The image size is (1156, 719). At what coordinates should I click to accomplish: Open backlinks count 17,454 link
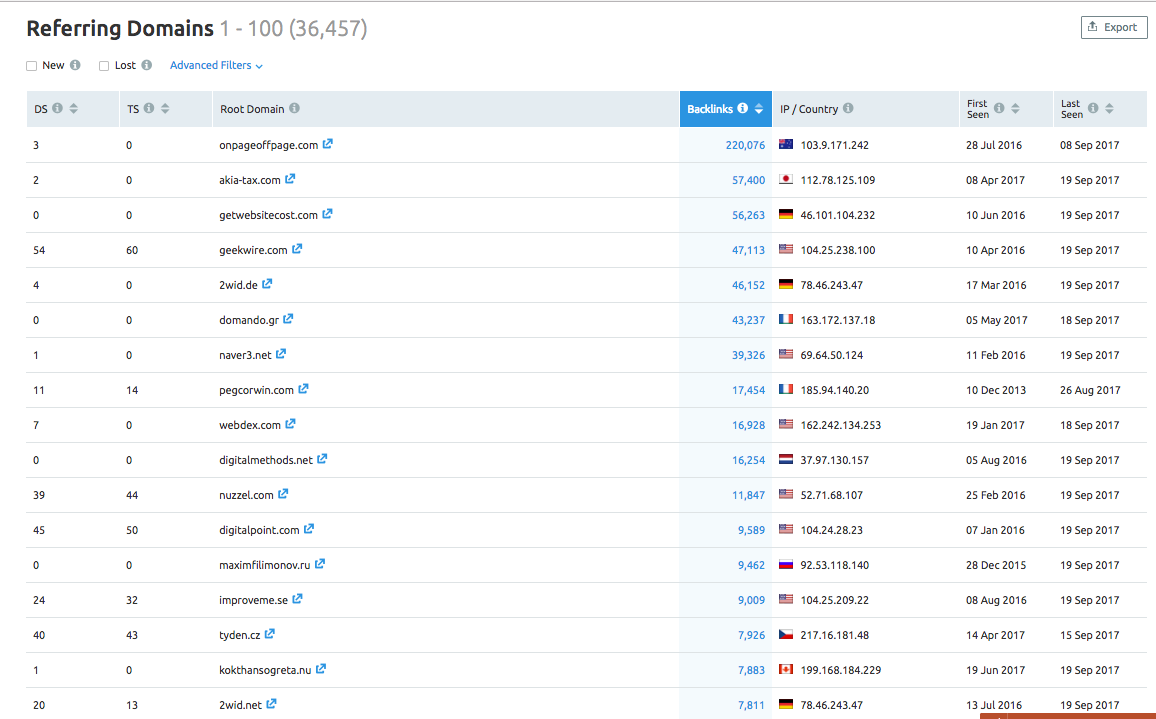[x=748, y=390]
